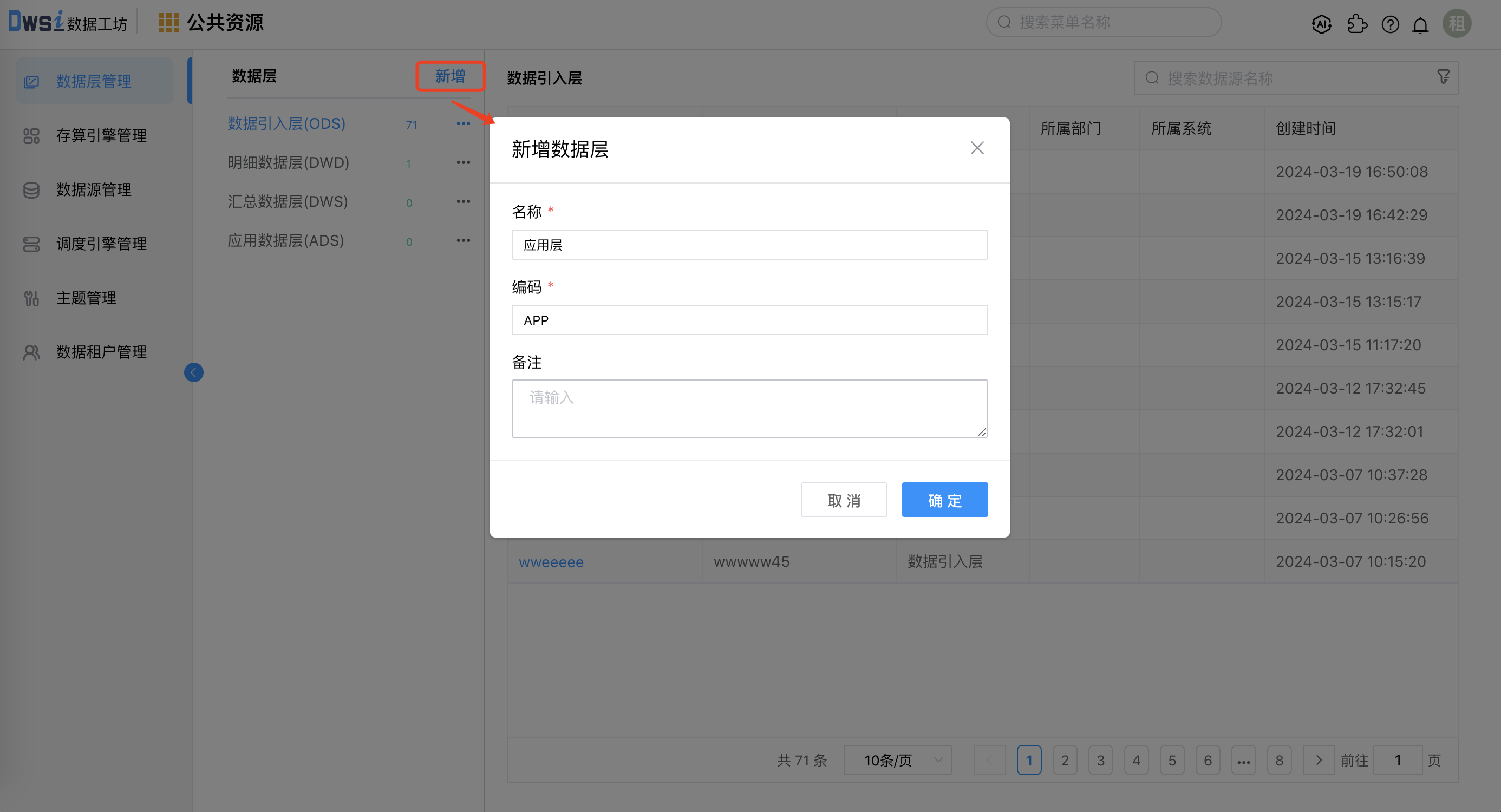Go to page 2

[1065, 760]
